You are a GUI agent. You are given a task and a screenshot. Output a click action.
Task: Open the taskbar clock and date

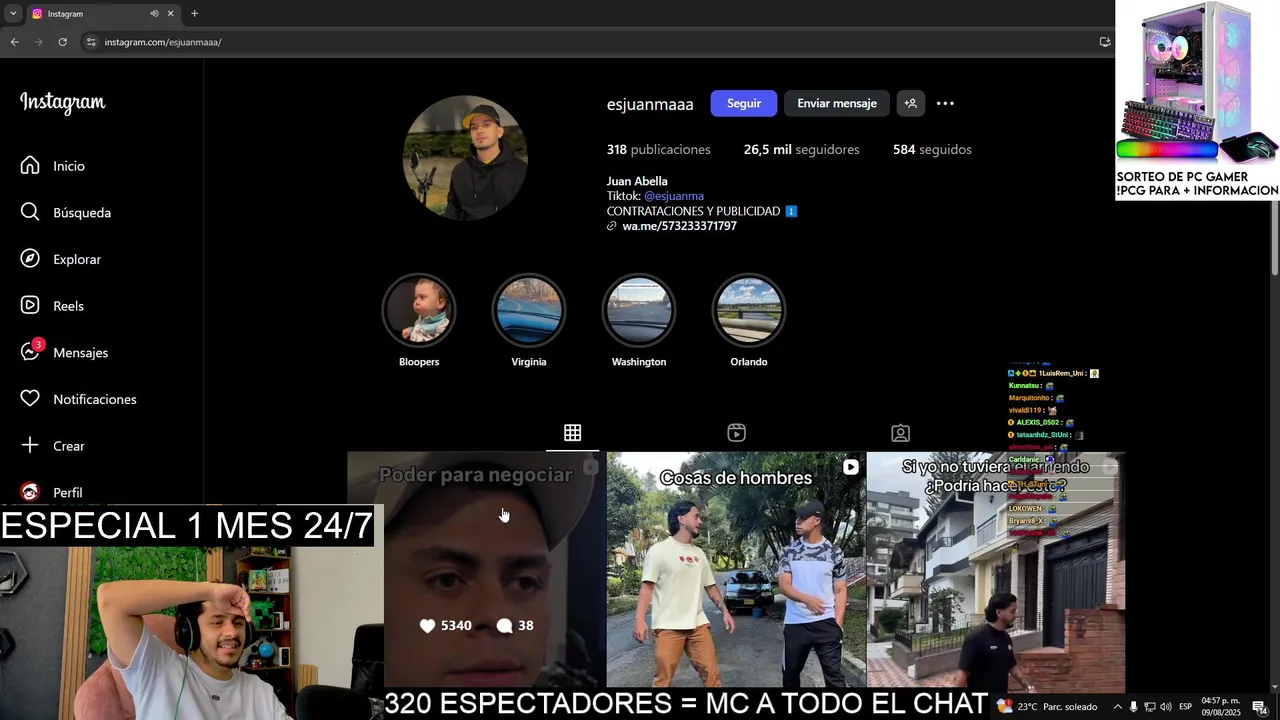(x=1221, y=706)
